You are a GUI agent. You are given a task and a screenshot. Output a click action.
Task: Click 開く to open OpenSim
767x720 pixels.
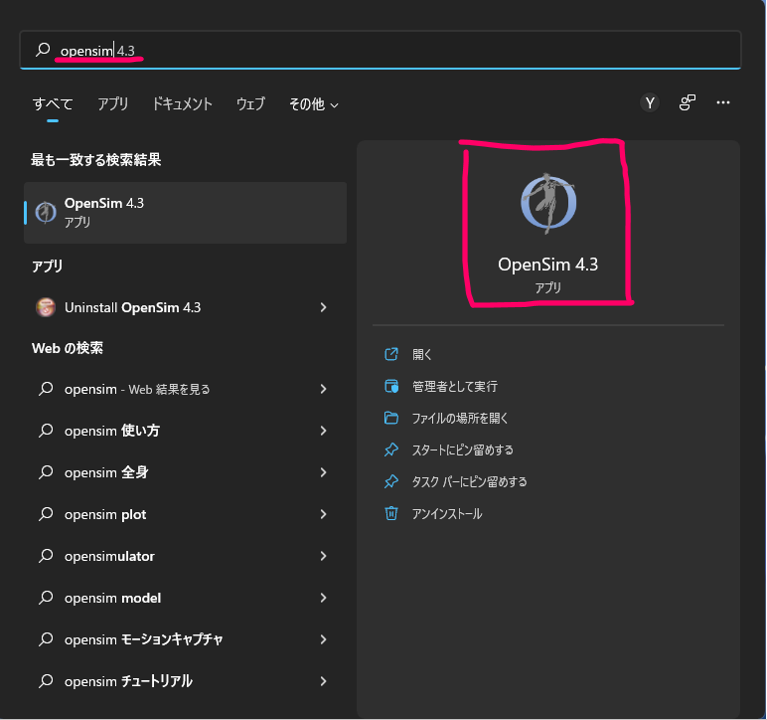tap(422, 354)
